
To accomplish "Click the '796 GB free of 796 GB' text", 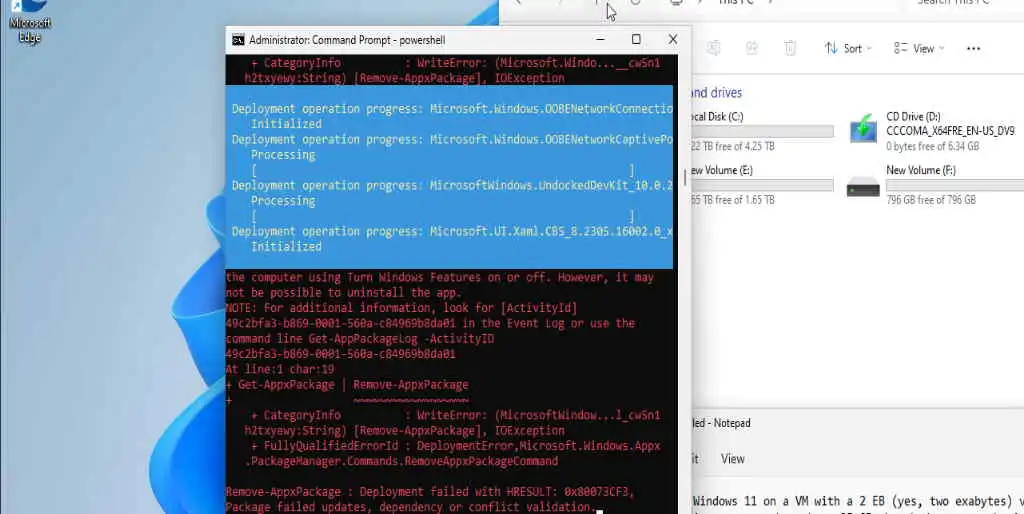I will pos(931,200).
